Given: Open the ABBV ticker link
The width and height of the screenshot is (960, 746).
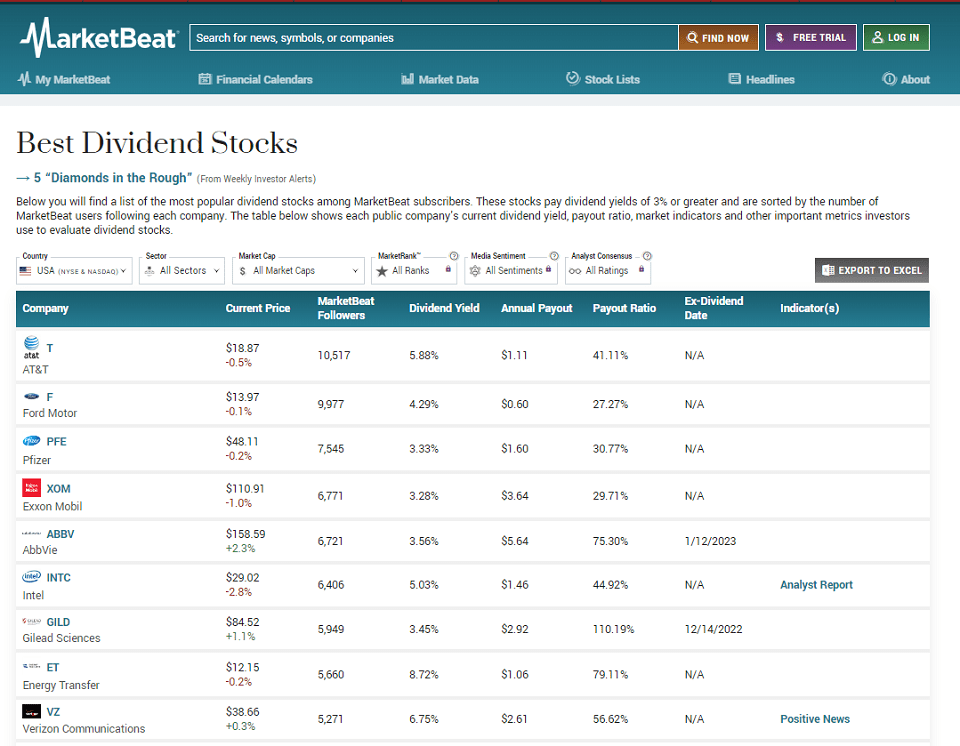Looking at the screenshot, I should (60, 534).
